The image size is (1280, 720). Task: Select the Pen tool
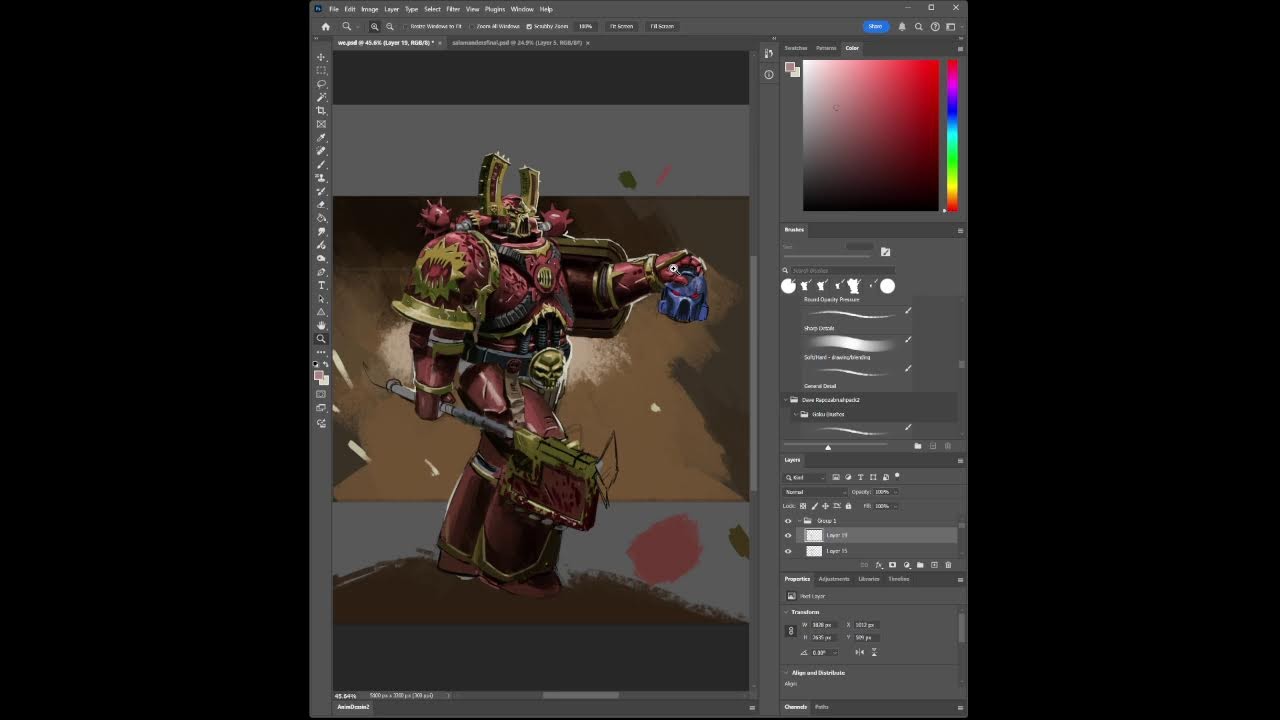[321, 272]
